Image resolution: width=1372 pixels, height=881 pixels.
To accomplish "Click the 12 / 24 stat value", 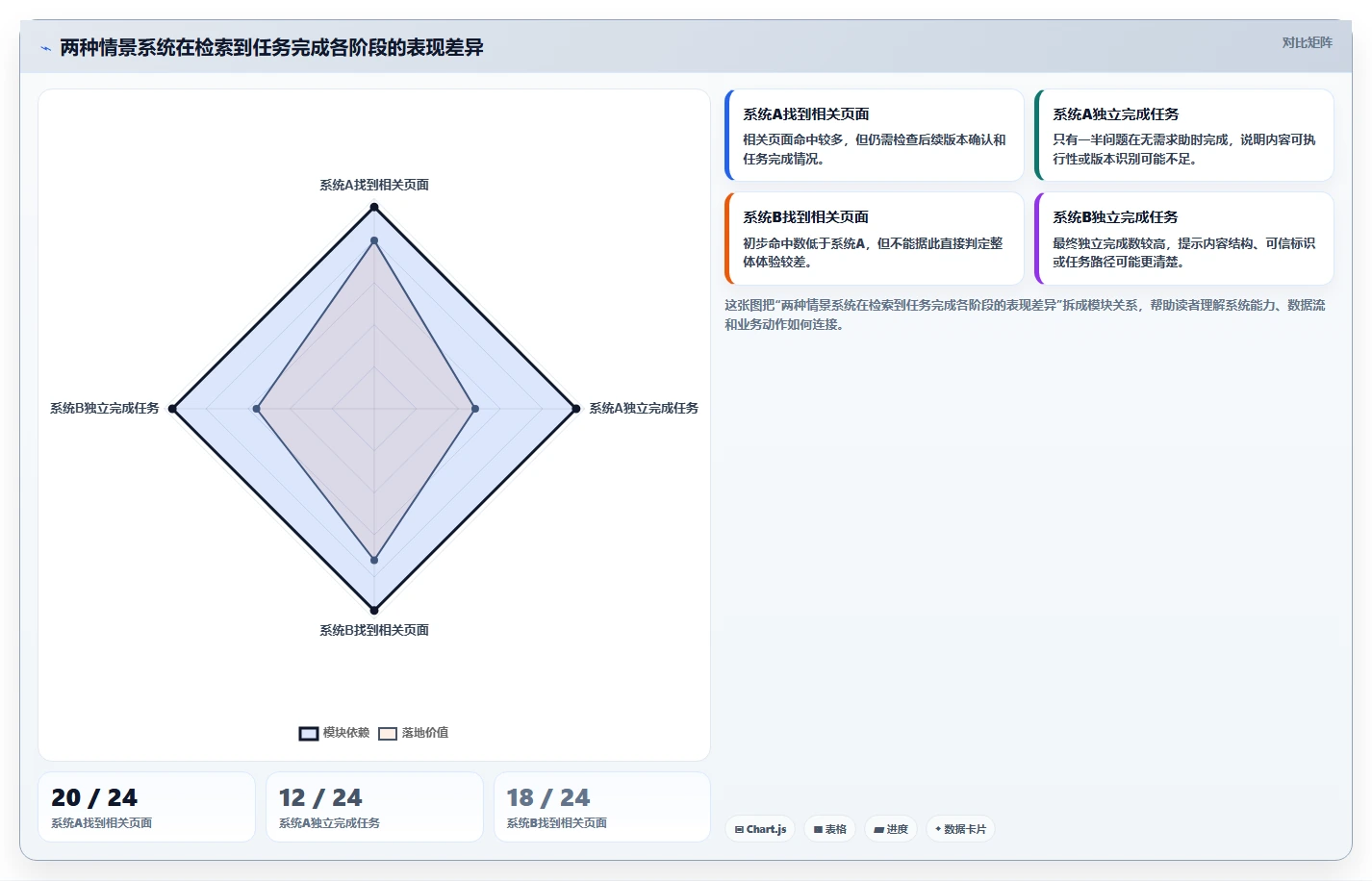I will click(x=320, y=797).
